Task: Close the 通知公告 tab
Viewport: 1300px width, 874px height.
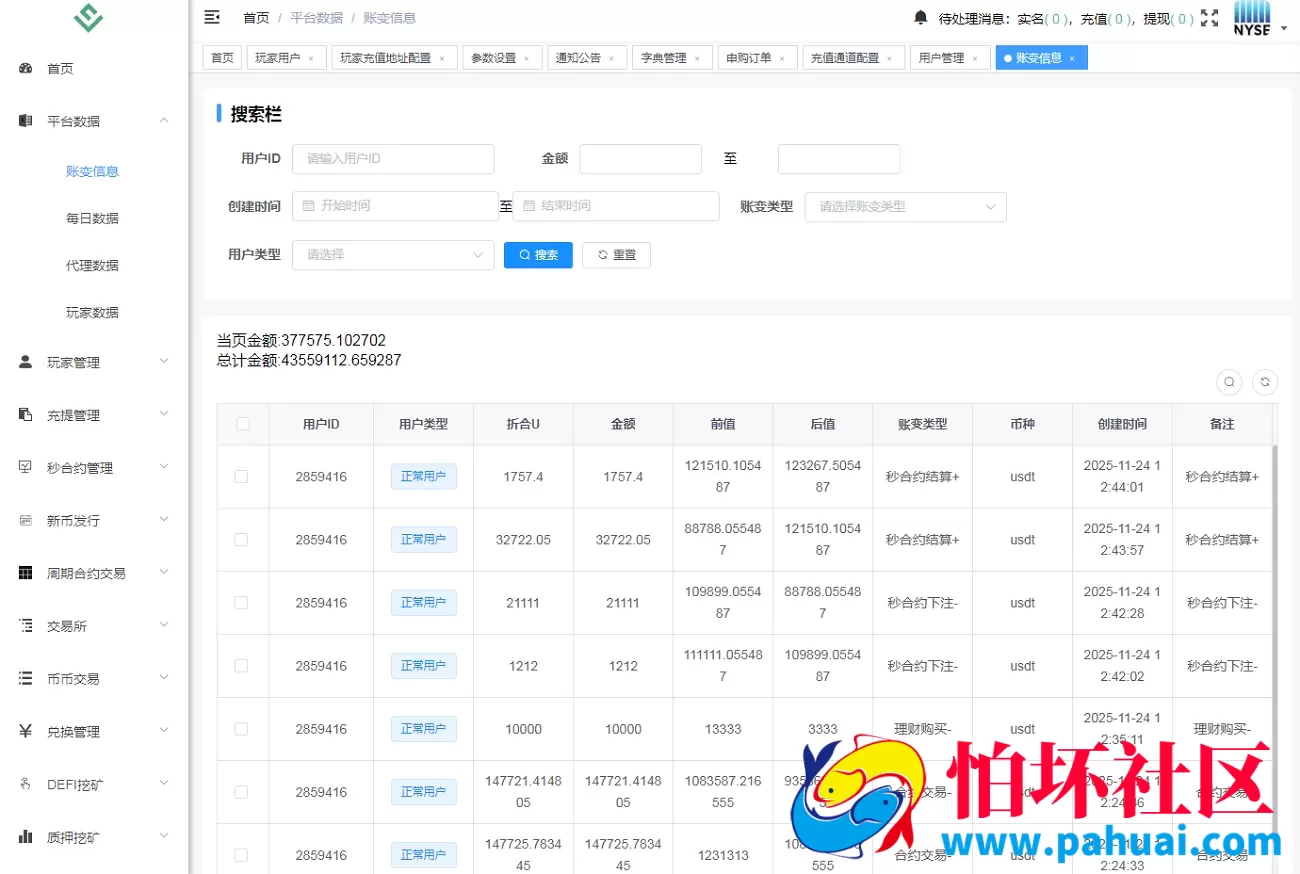Action: pyautogui.click(x=612, y=58)
